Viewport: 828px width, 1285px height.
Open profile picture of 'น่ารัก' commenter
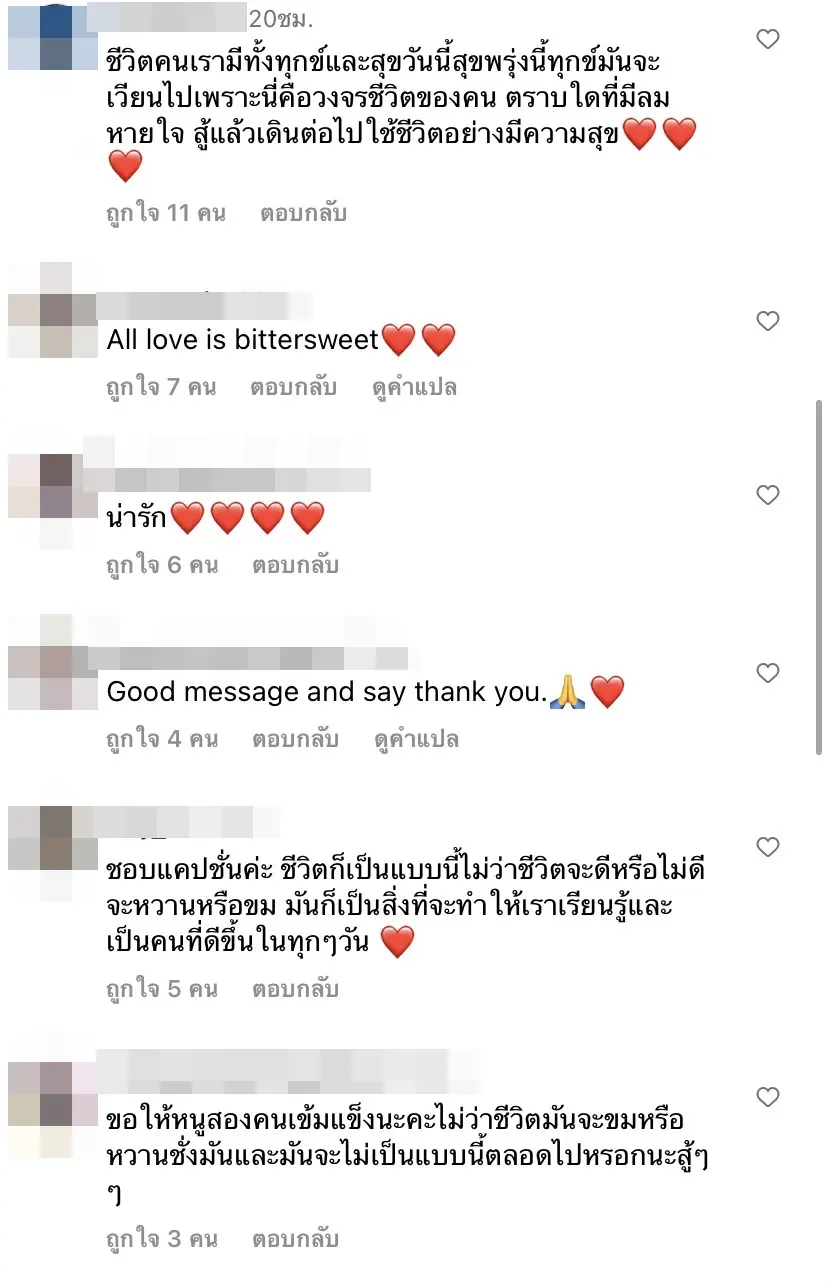(41, 487)
